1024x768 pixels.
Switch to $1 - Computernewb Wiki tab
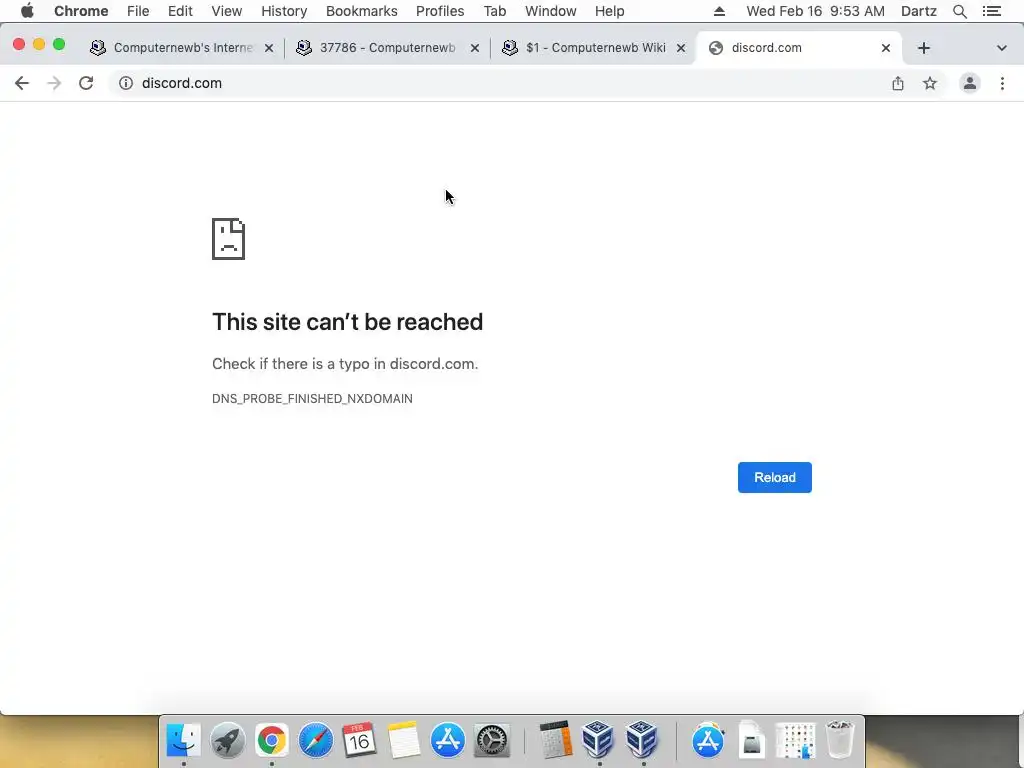(x=594, y=48)
